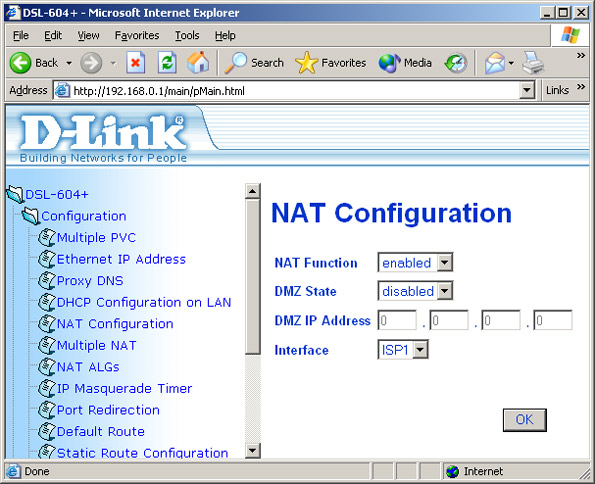
Task: Open the File menu
Action: click(x=21, y=35)
